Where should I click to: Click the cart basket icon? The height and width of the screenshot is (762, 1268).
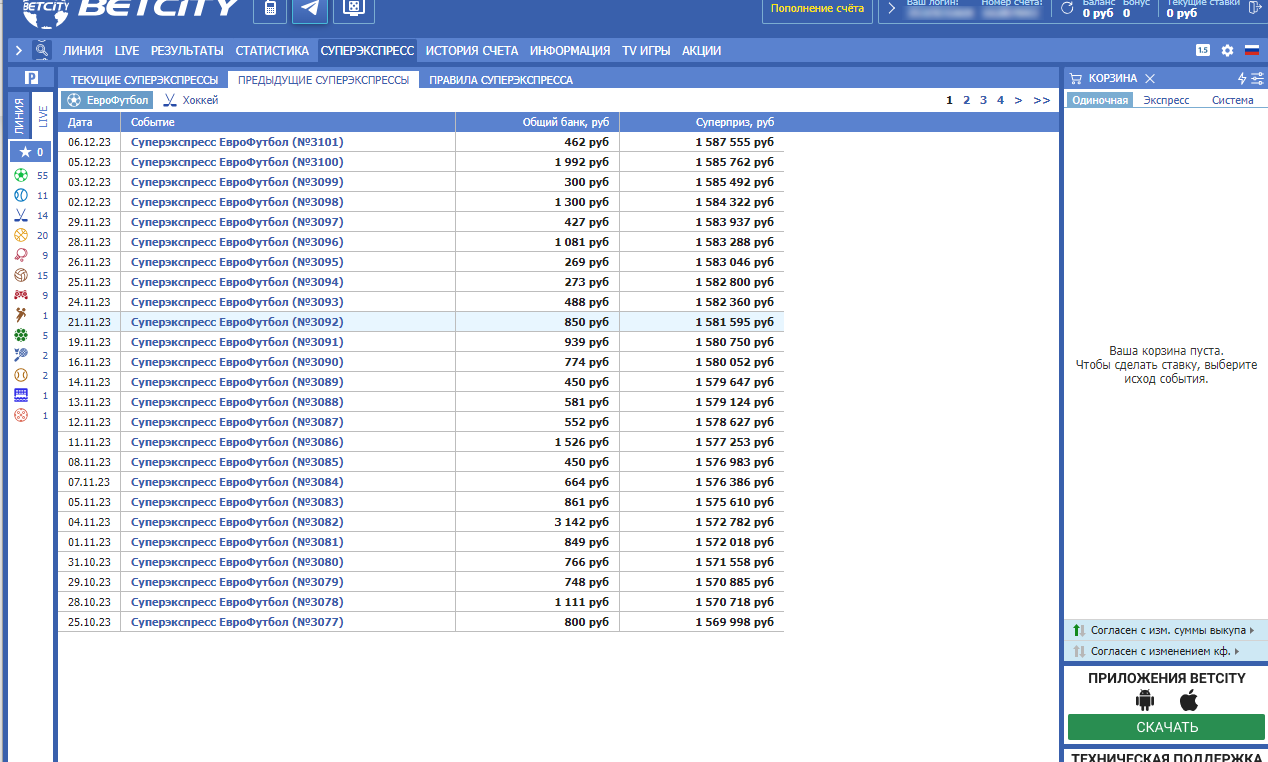1076,78
